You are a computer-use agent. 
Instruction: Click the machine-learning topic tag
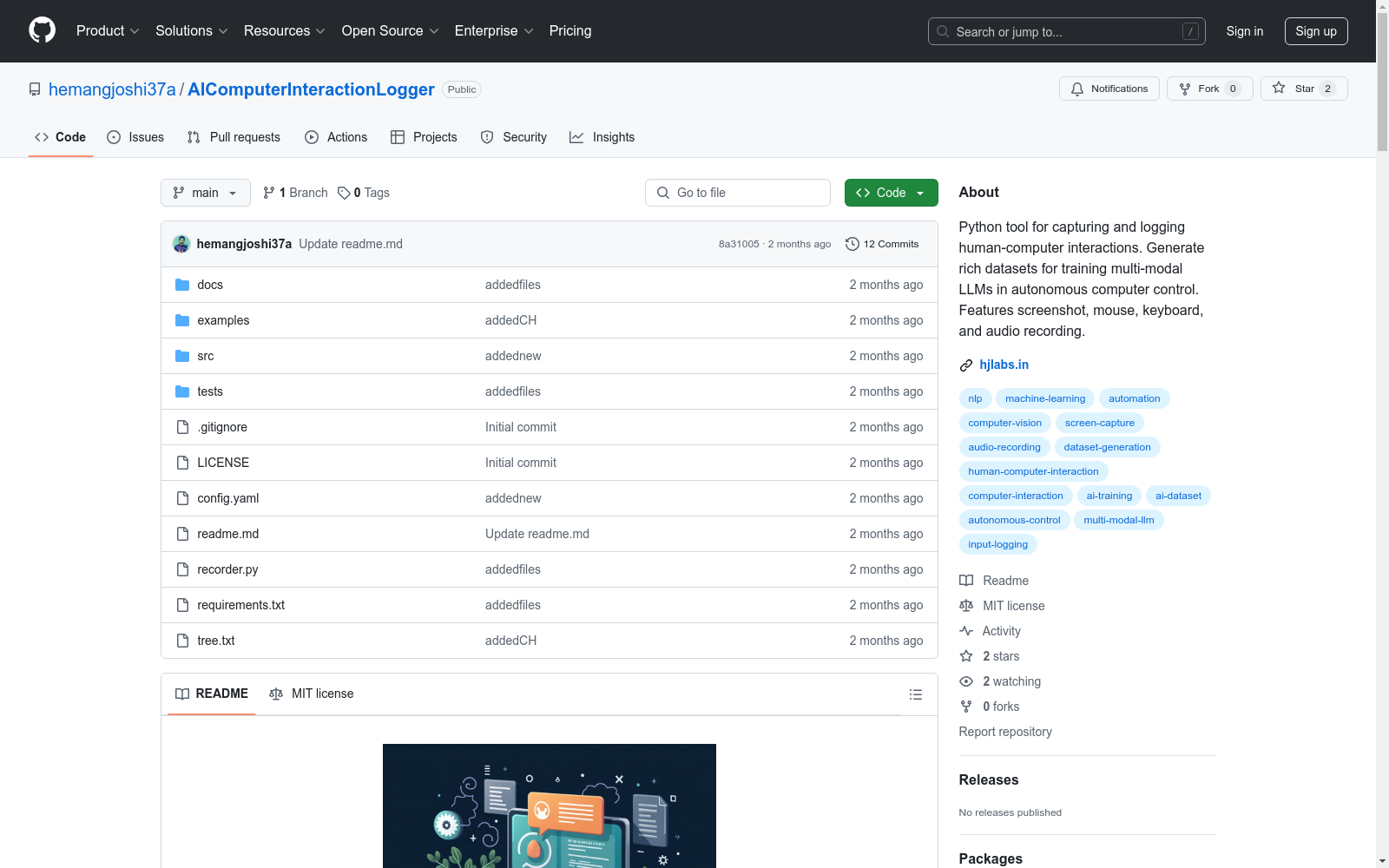[1045, 398]
